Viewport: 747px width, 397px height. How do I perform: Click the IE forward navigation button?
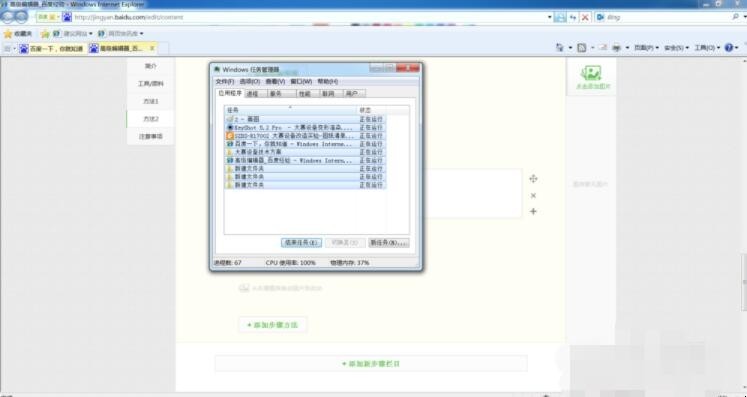coord(22,17)
